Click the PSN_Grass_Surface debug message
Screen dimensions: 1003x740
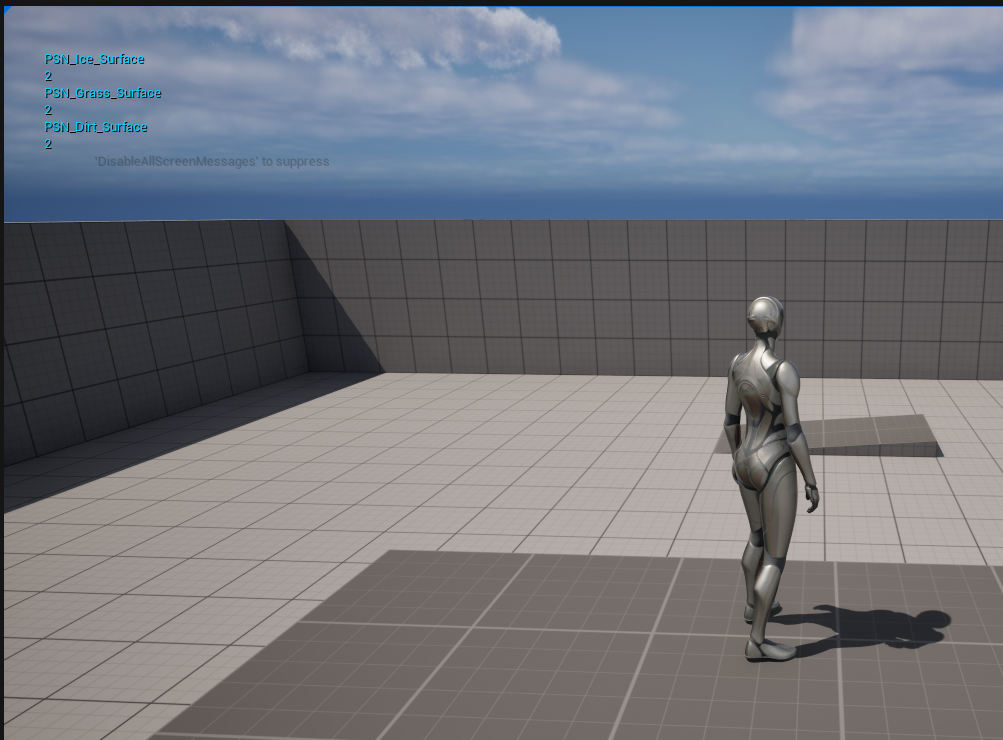click(x=102, y=93)
